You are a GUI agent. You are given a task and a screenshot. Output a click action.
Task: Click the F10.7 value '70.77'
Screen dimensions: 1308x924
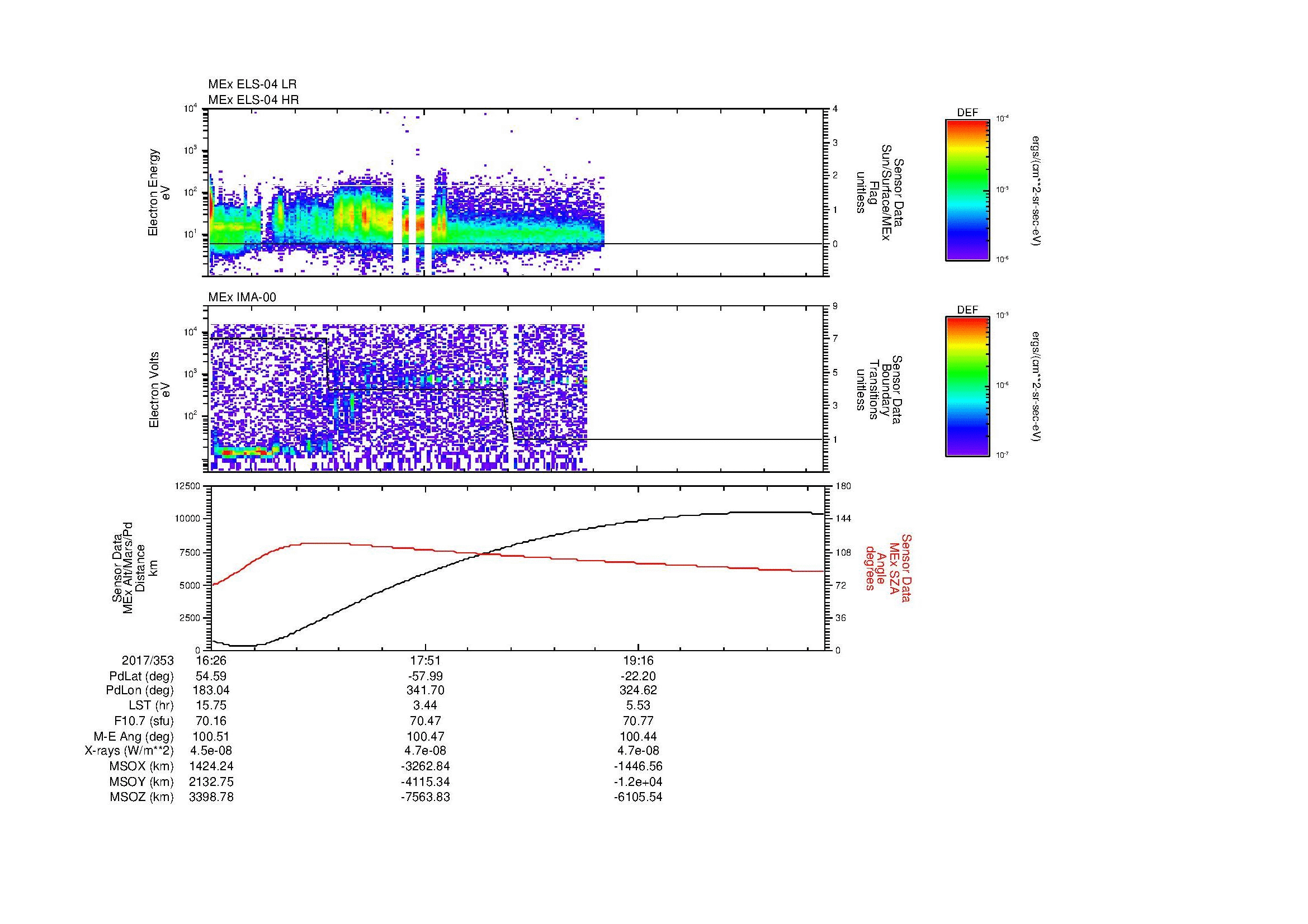(x=639, y=721)
